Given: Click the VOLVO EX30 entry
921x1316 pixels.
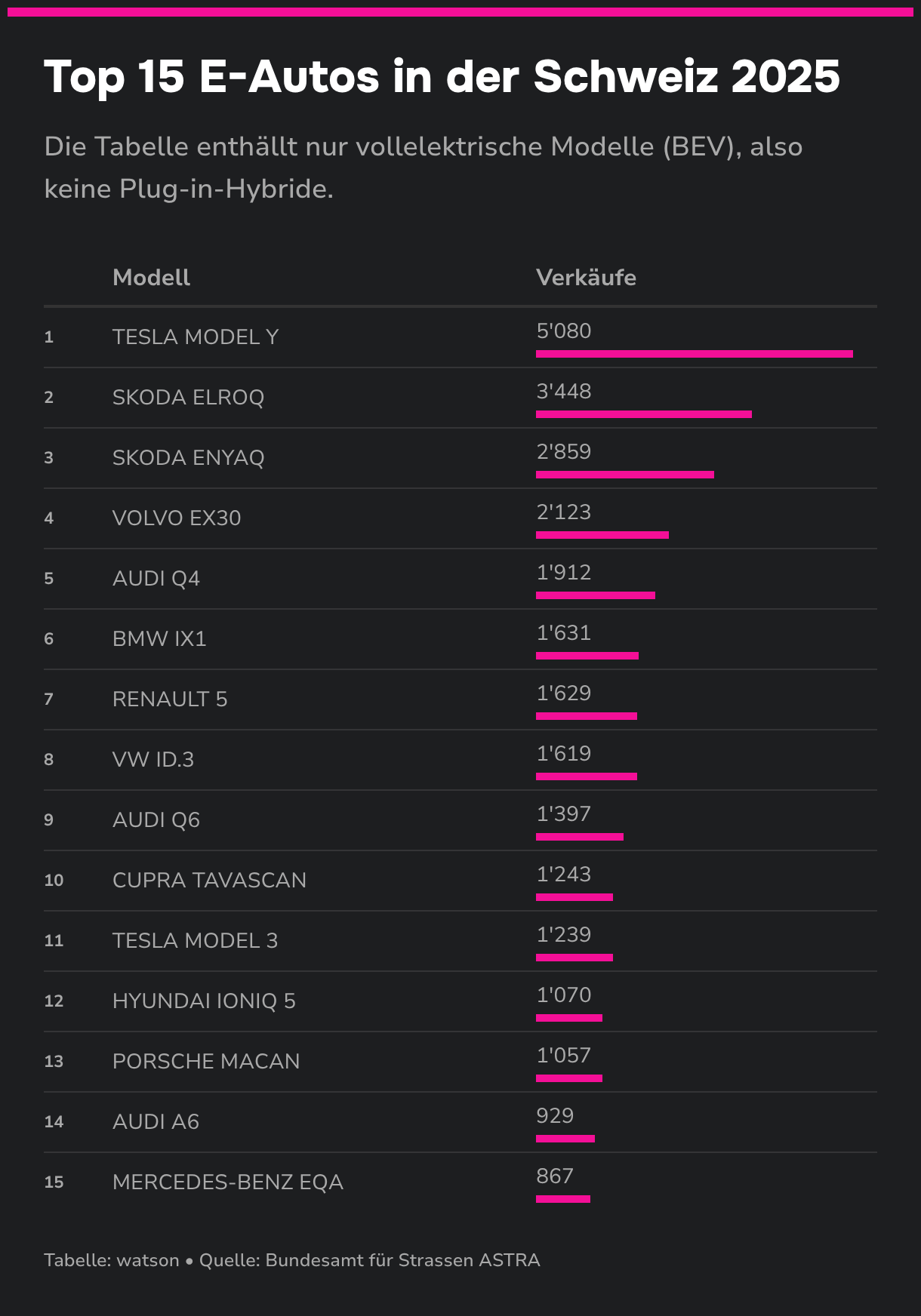Looking at the screenshot, I should pos(177,518).
